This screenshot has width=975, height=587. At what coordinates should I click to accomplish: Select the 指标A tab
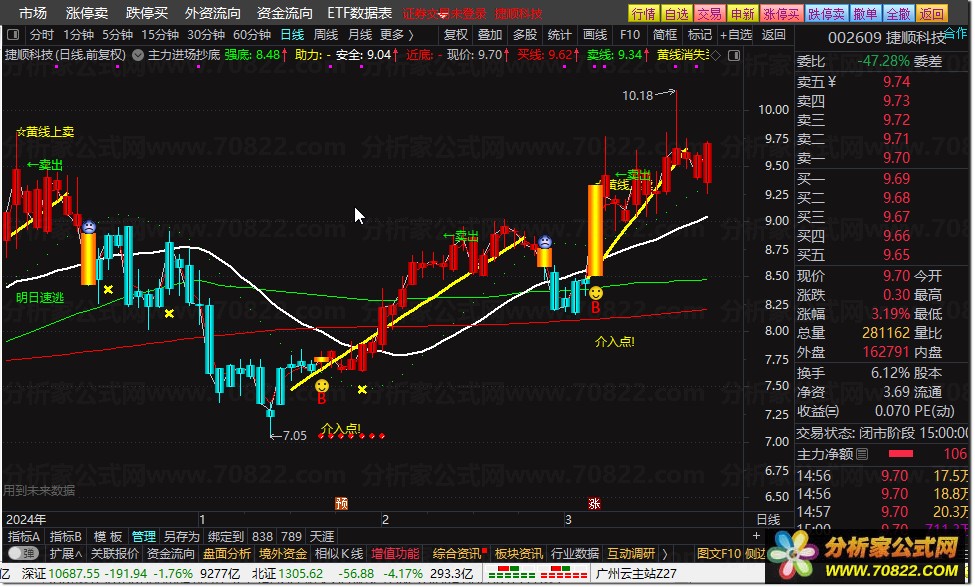point(24,536)
